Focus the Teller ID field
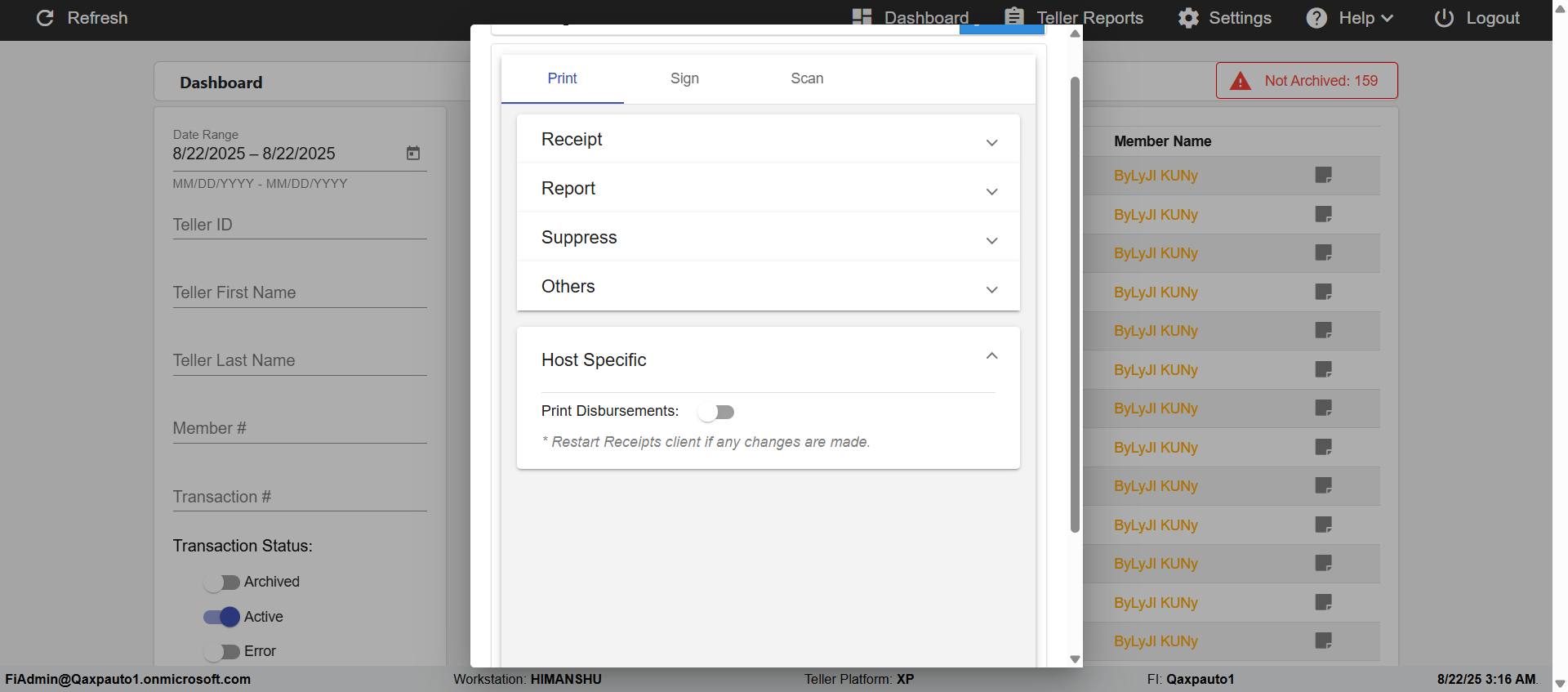1568x692 pixels. pyautogui.click(x=300, y=225)
